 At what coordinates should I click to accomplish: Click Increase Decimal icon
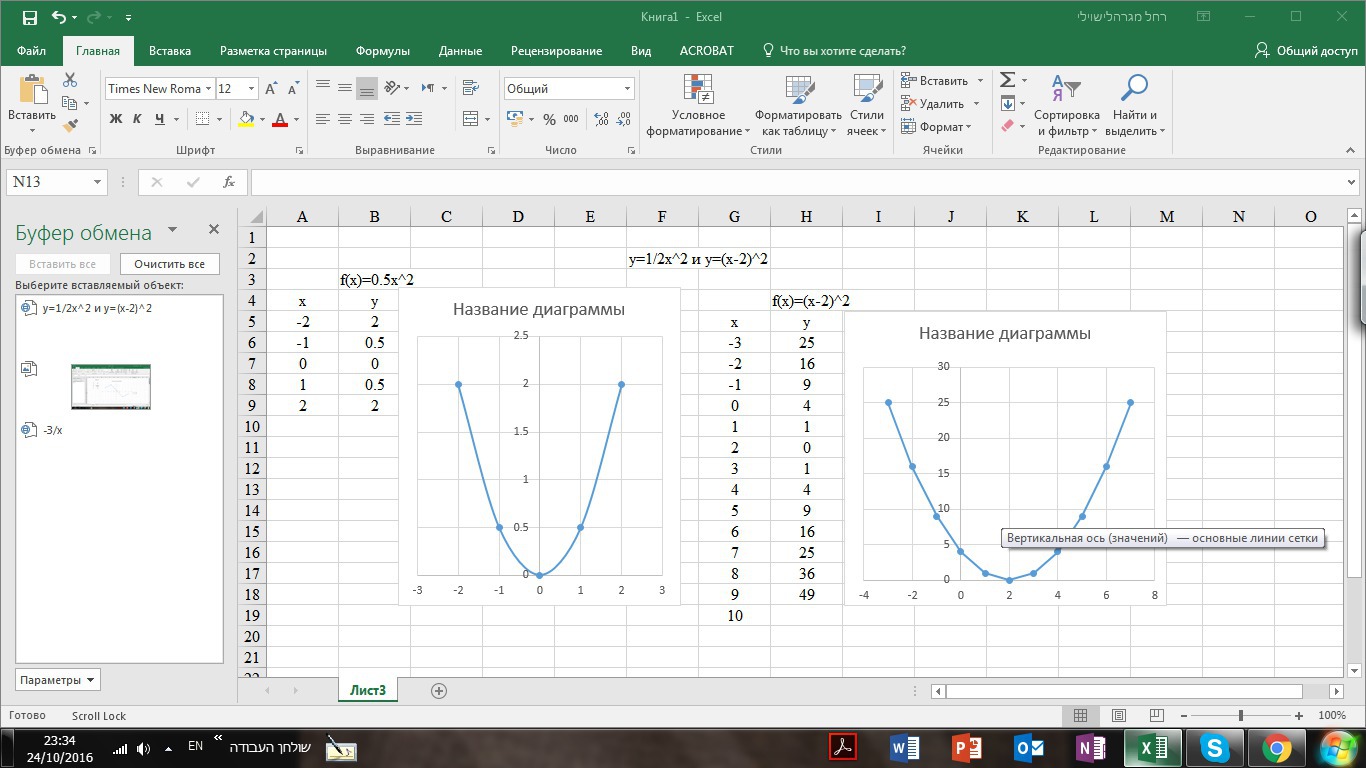point(601,119)
